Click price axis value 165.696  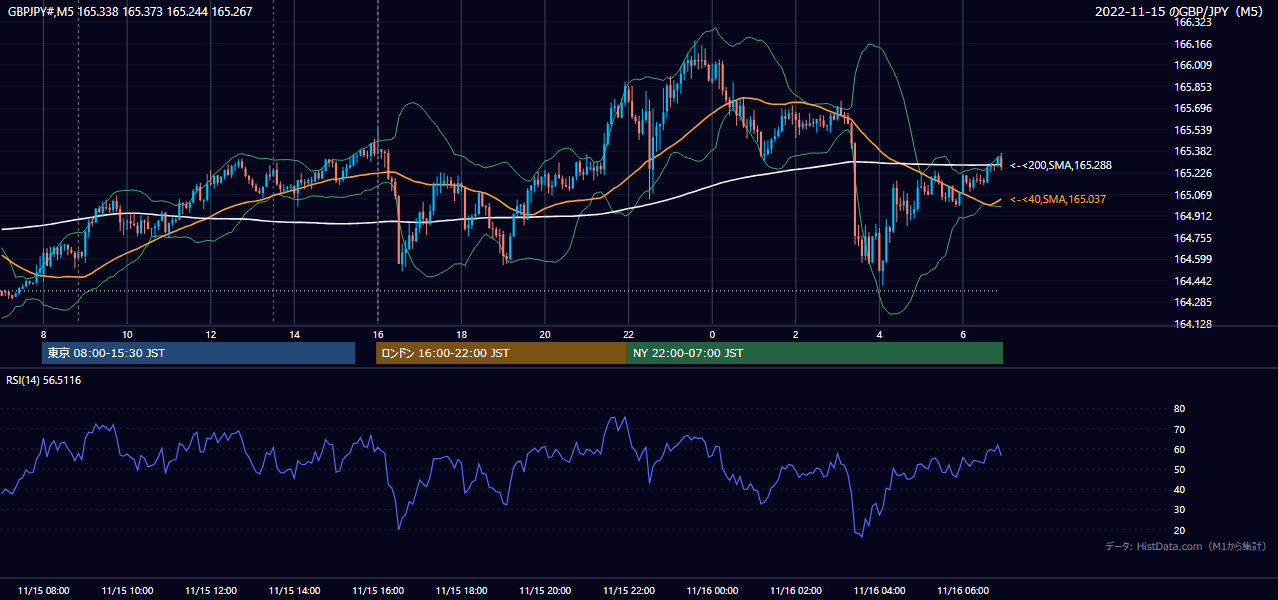(1193, 108)
